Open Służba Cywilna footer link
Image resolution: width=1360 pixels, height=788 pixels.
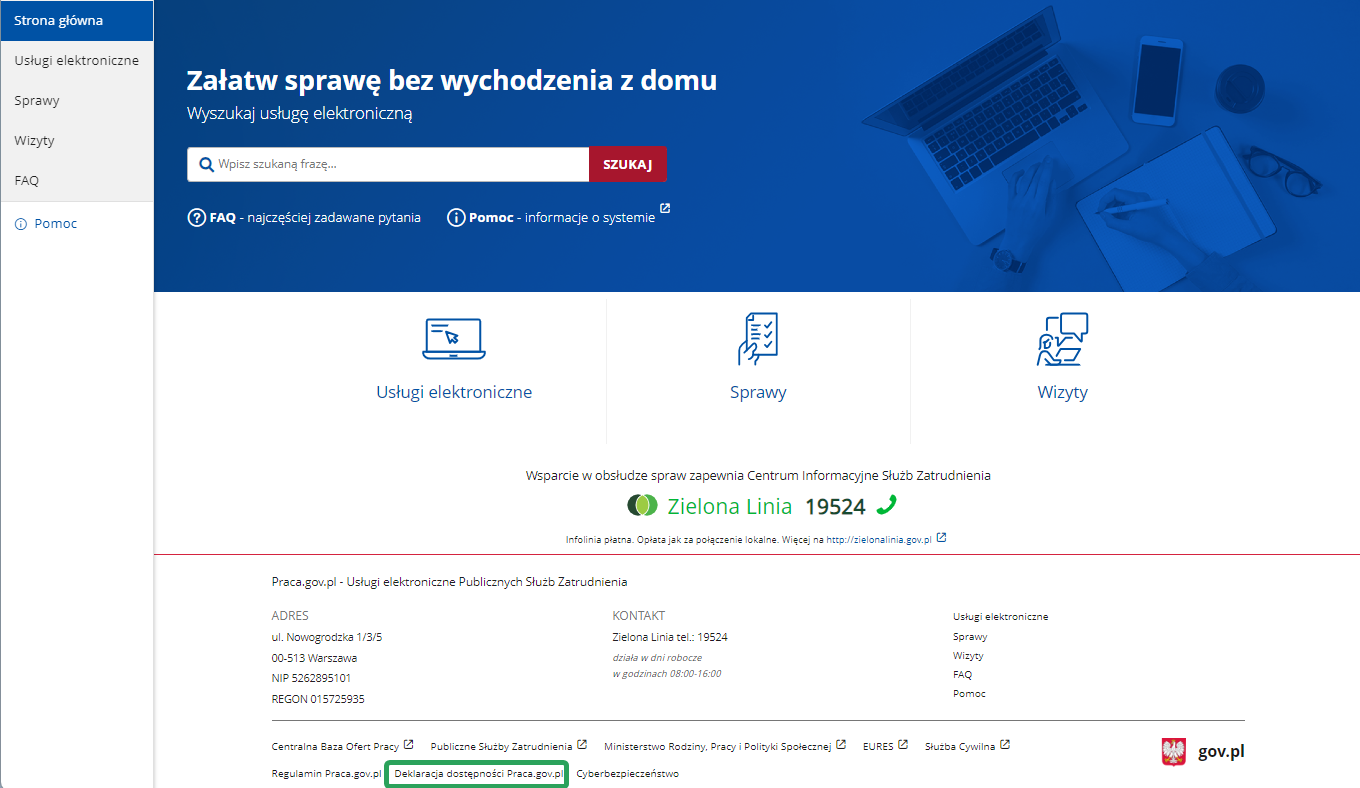point(960,747)
